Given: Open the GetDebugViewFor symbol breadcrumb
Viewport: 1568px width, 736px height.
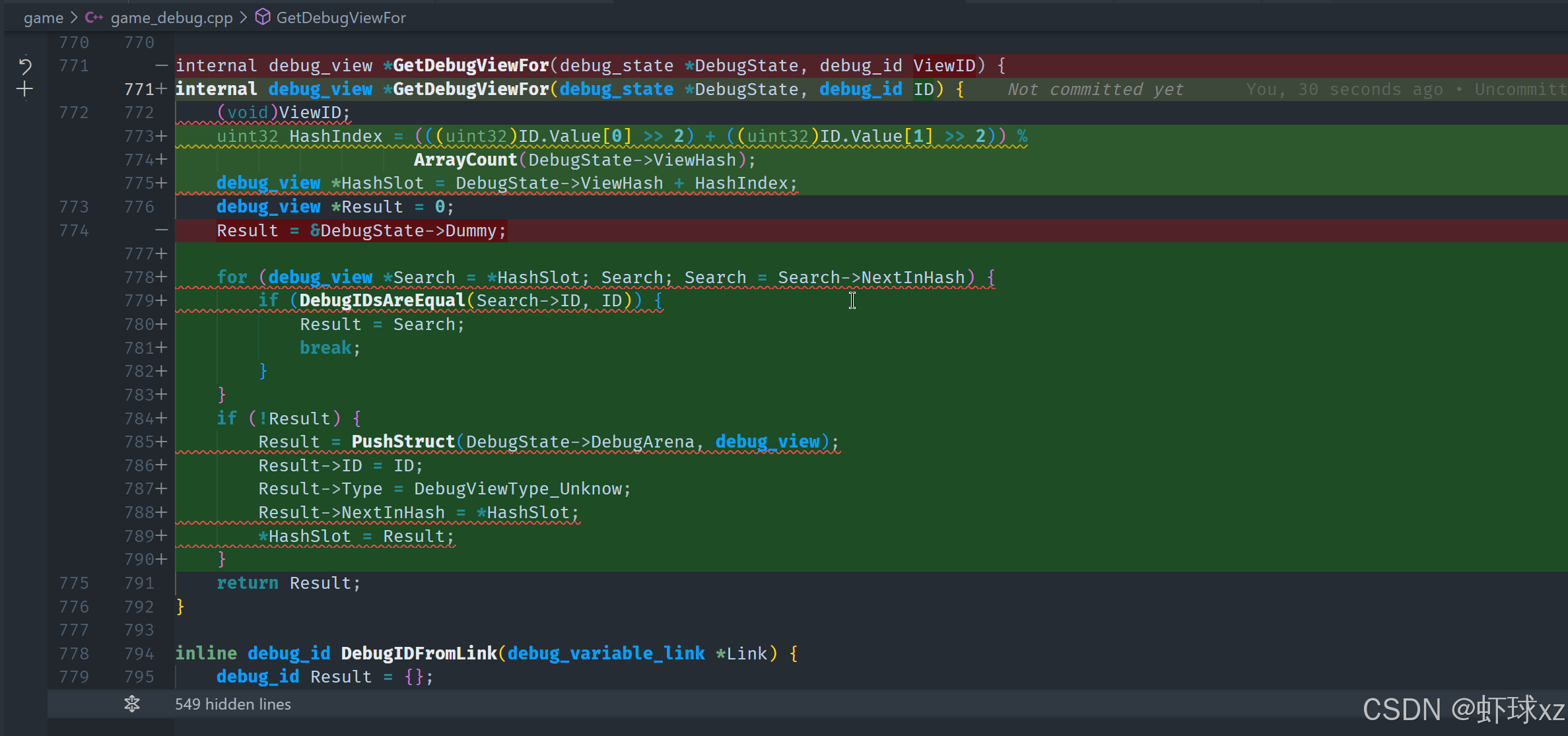Looking at the screenshot, I should click(341, 18).
